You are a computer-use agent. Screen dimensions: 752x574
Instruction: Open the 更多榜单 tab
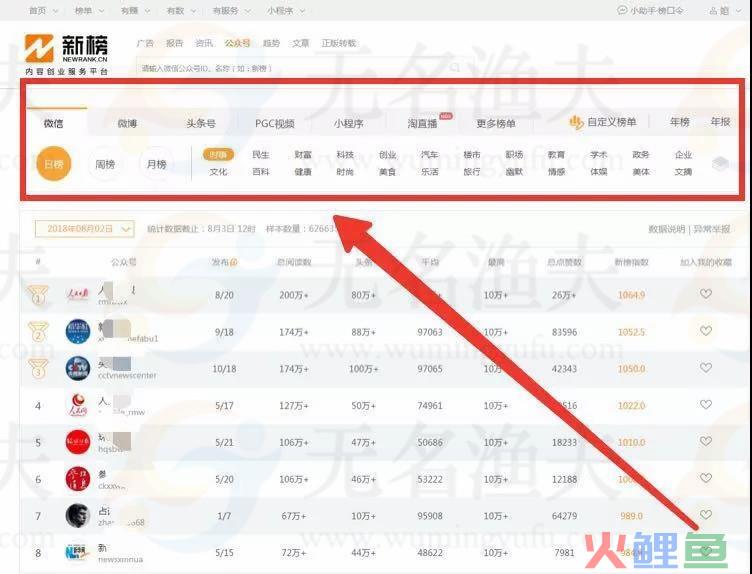[496, 123]
